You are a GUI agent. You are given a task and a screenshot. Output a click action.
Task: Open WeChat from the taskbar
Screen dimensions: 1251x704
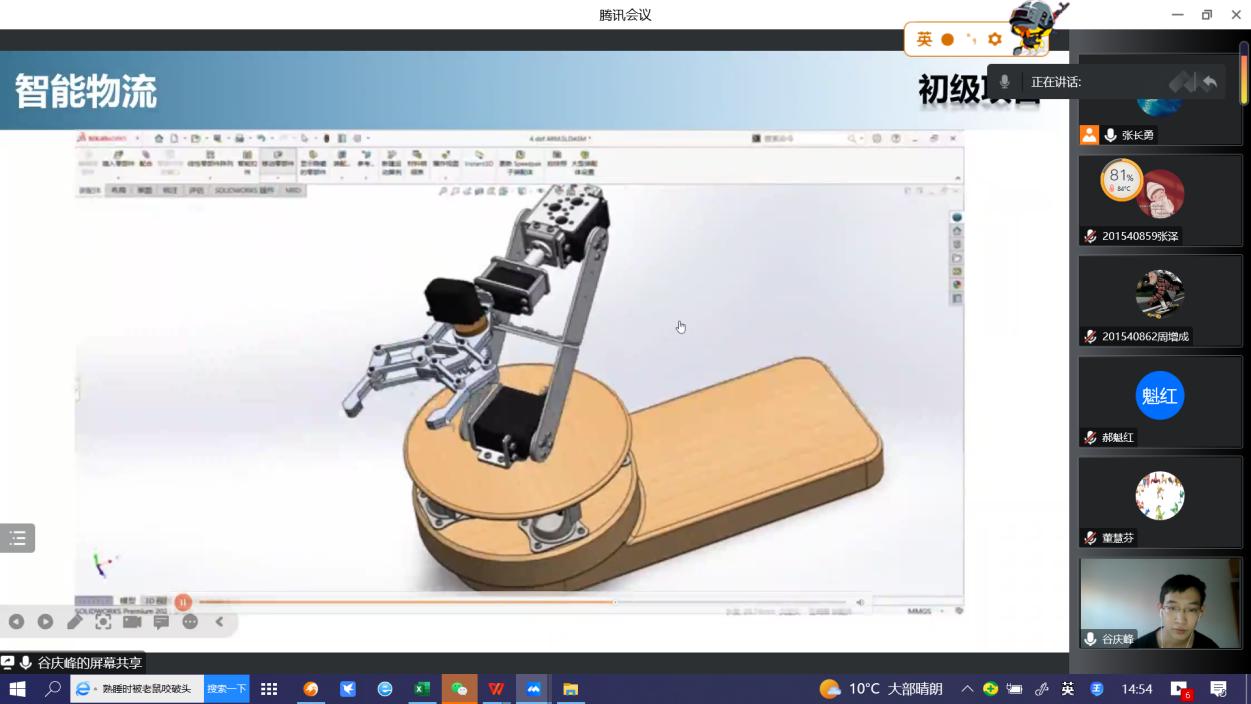coord(459,689)
